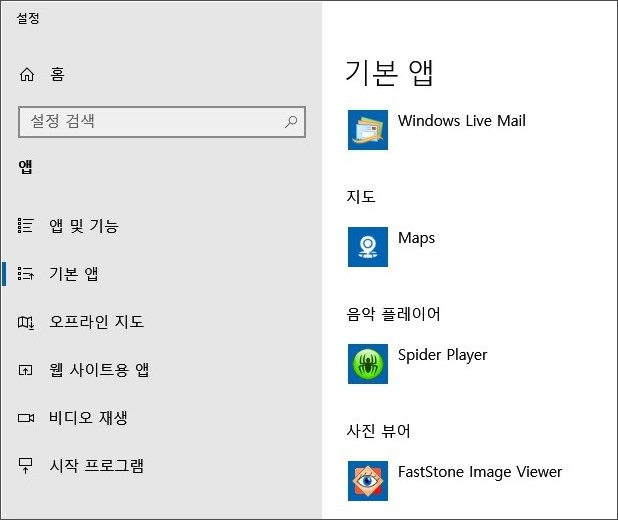This screenshot has width=618, height=520.
Task: Click the 음악 플레이어 section label
Action: point(393,314)
